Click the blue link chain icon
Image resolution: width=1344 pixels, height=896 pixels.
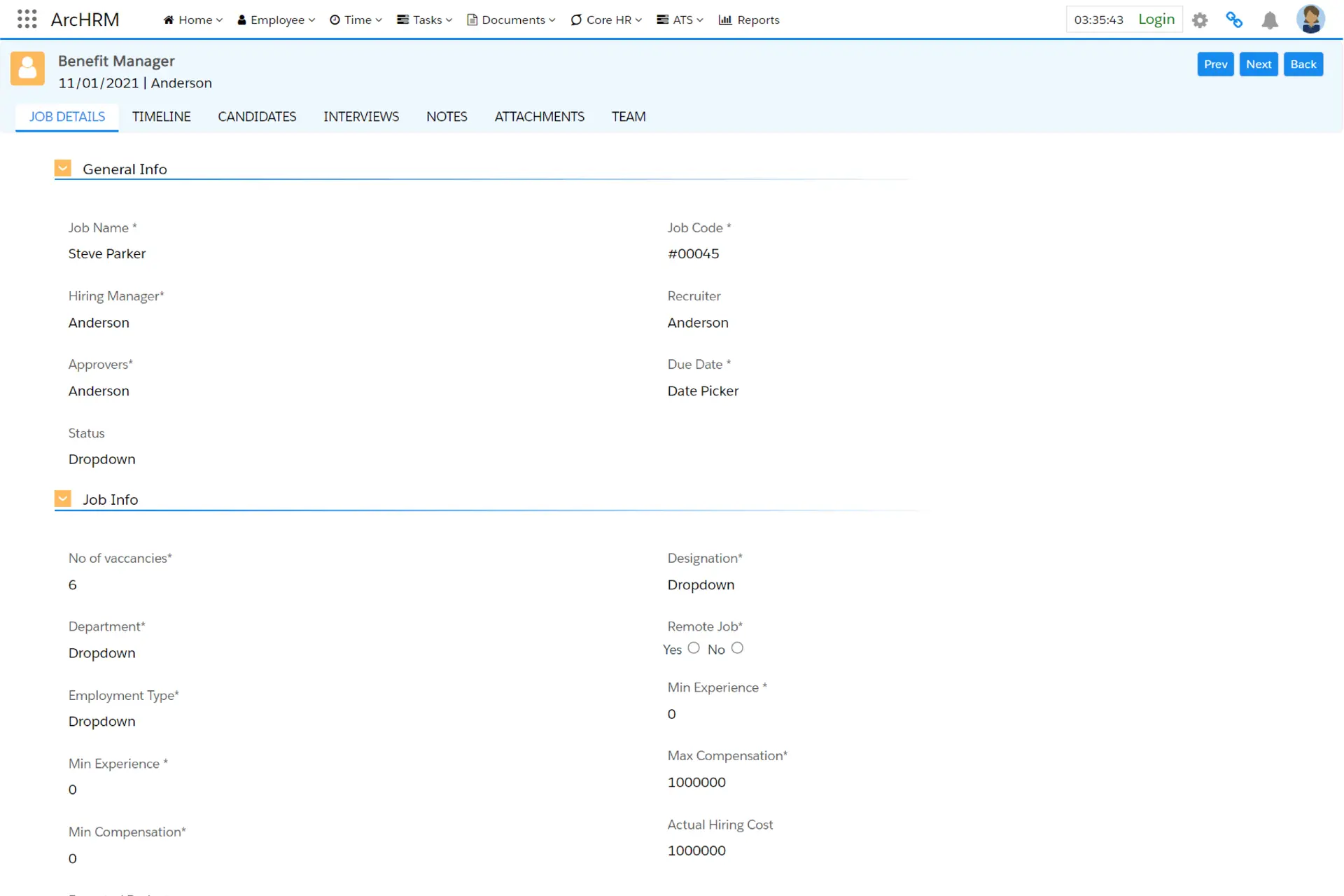(1234, 20)
